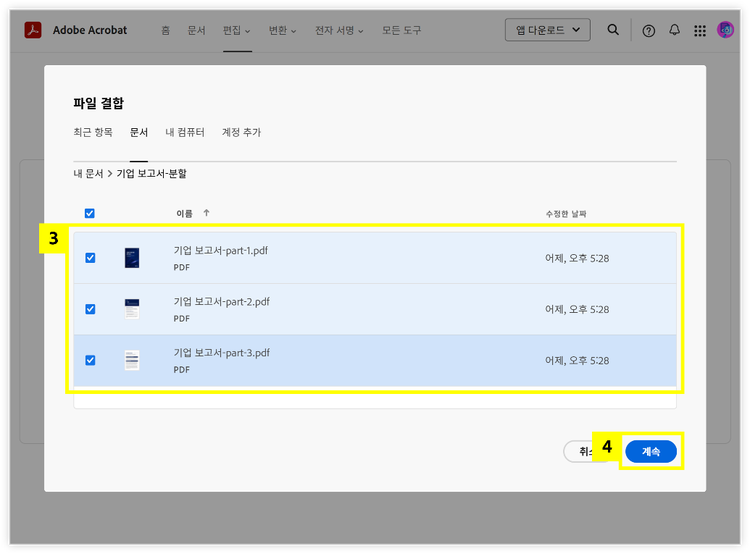This screenshot has width=750, height=554.
Task: Open the notifications bell icon
Action: tap(674, 30)
